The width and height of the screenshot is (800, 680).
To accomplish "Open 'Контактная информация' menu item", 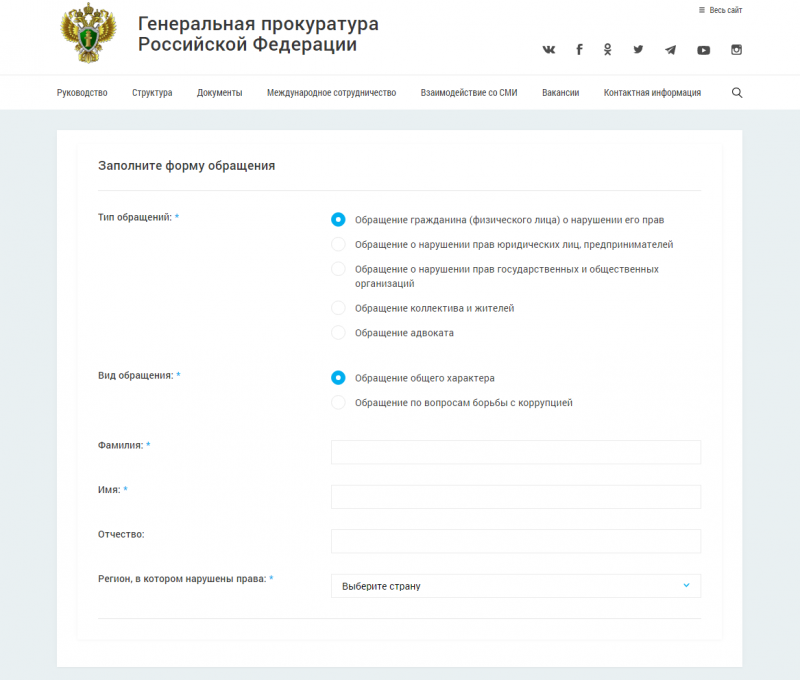I will [653, 93].
